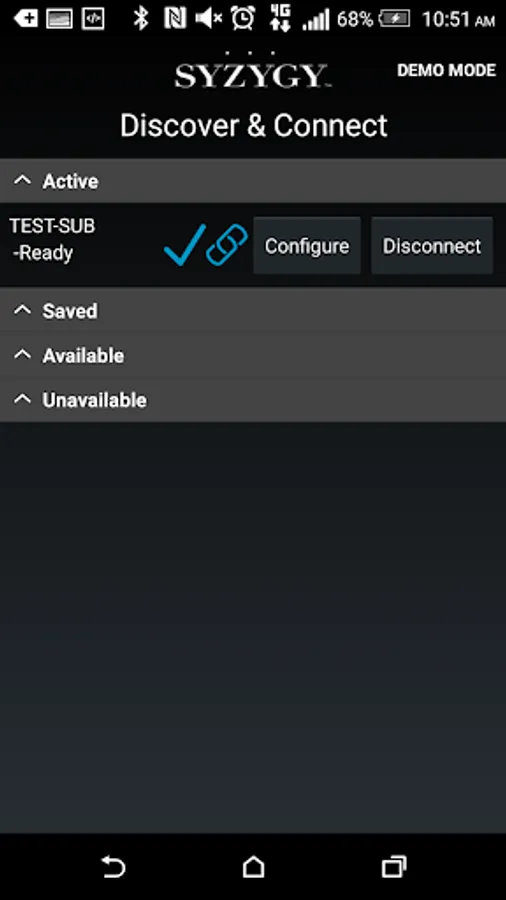506x900 pixels.
Task: Tap the Android back navigation icon
Action: click(113, 866)
